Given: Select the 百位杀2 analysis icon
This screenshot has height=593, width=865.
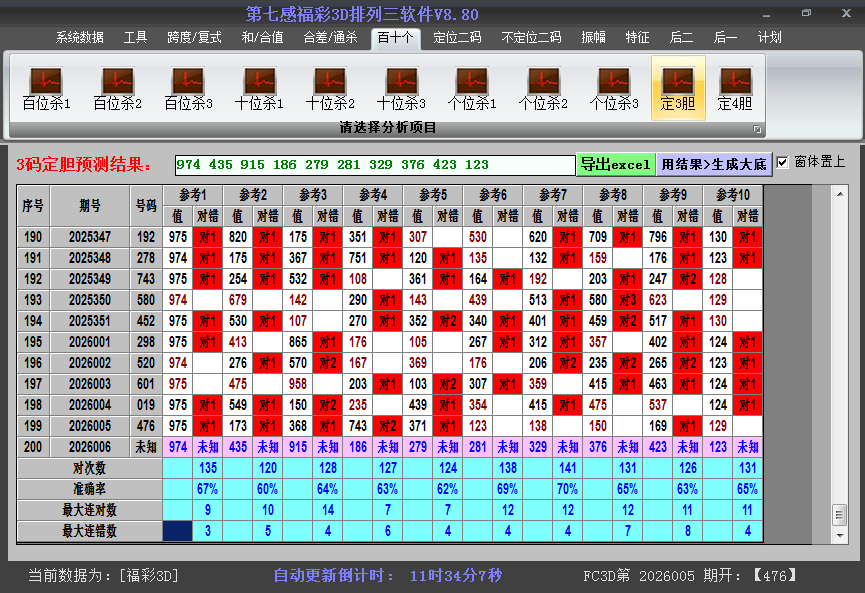Looking at the screenshot, I should click(117, 88).
